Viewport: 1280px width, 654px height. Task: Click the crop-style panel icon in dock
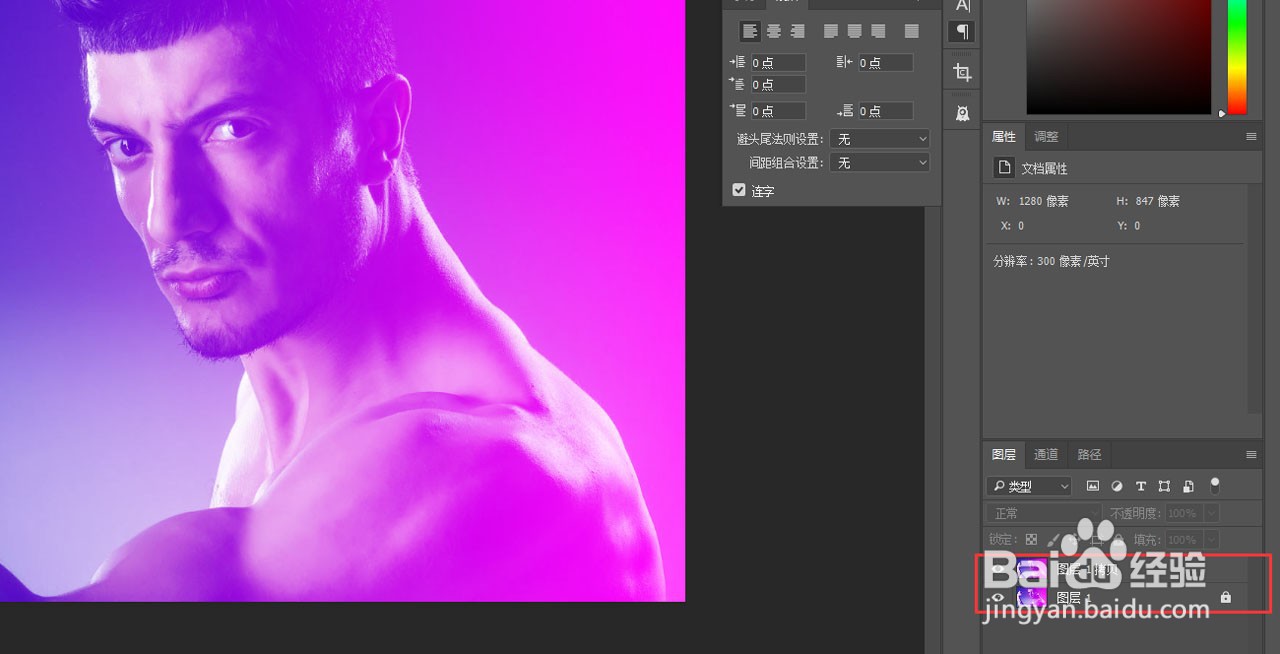962,72
